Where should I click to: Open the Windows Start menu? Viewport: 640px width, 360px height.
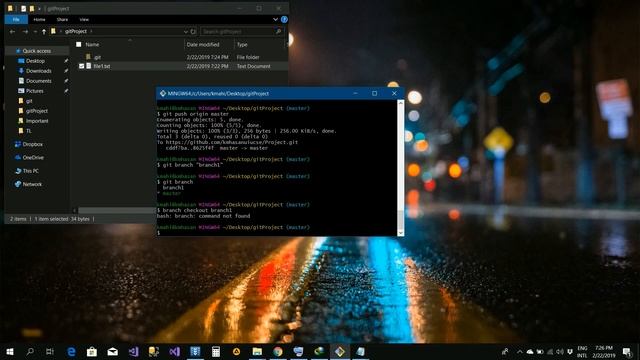pyautogui.click(x=10, y=351)
